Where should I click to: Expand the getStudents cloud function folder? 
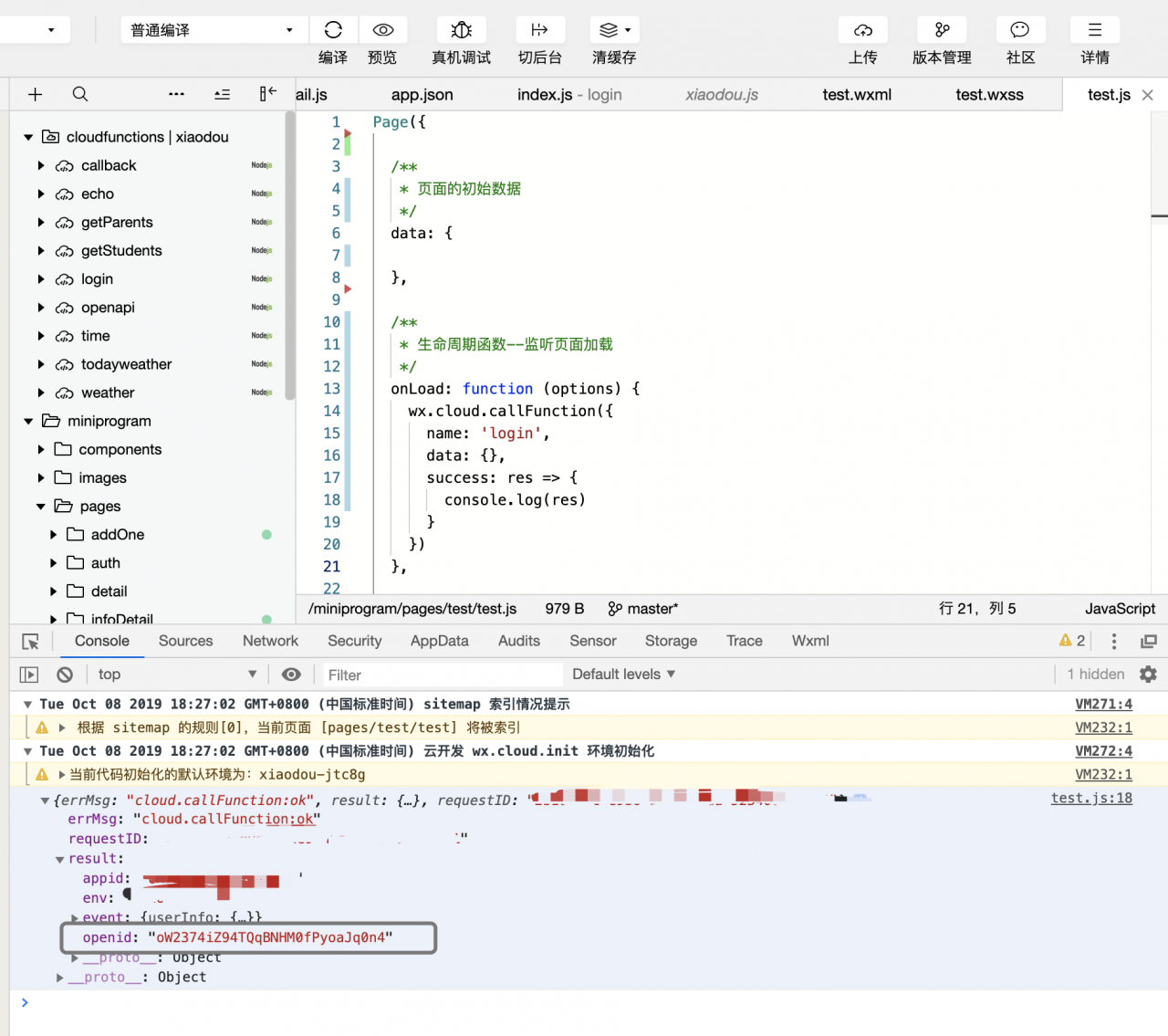pos(41,251)
